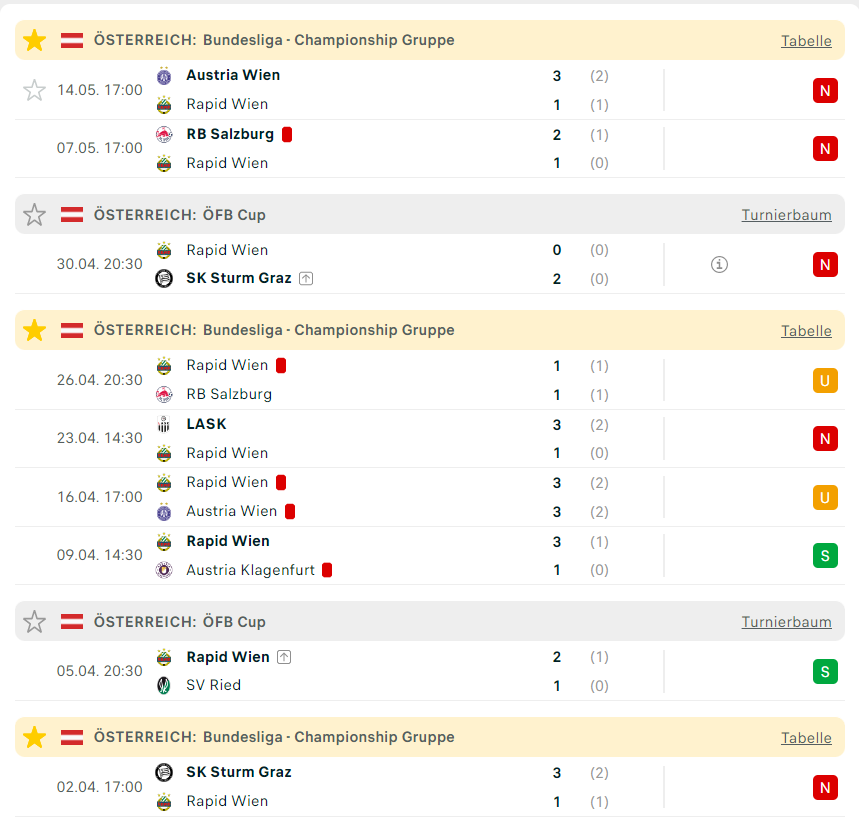Image resolution: width=859 pixels, height=832 pixels.
Task: Click the red N badge for 14.05. match
Action: click(825, 90)
